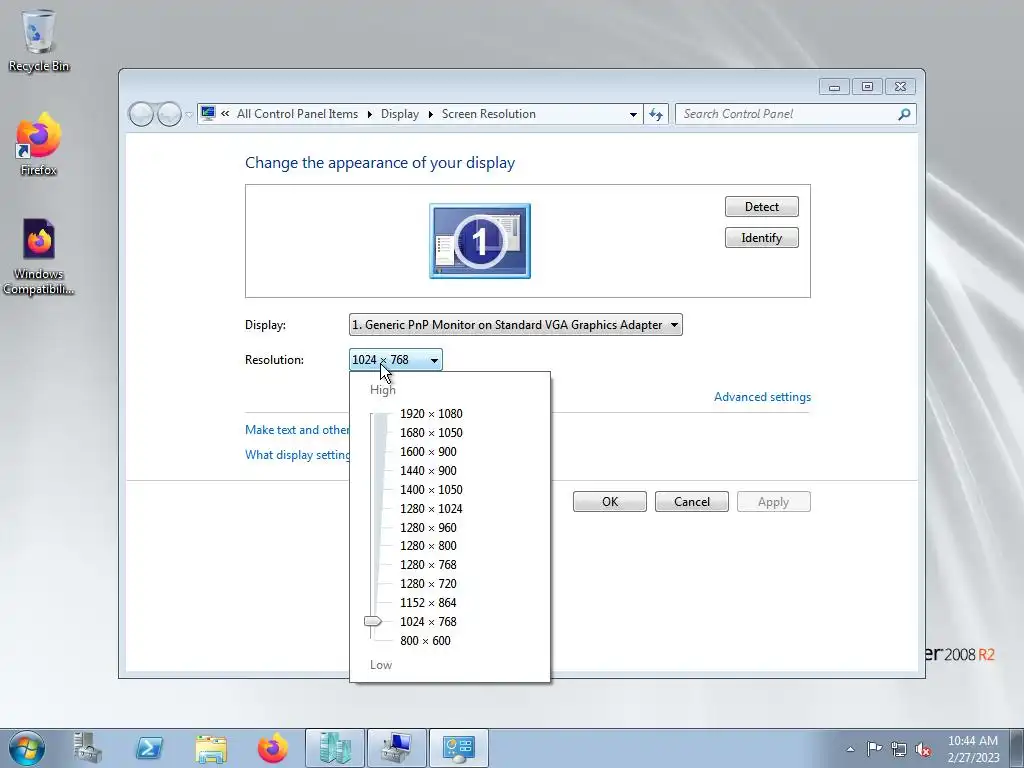Select monitor 1 in the display preview
1024x768 pixels.
click(x=480, y=241)
